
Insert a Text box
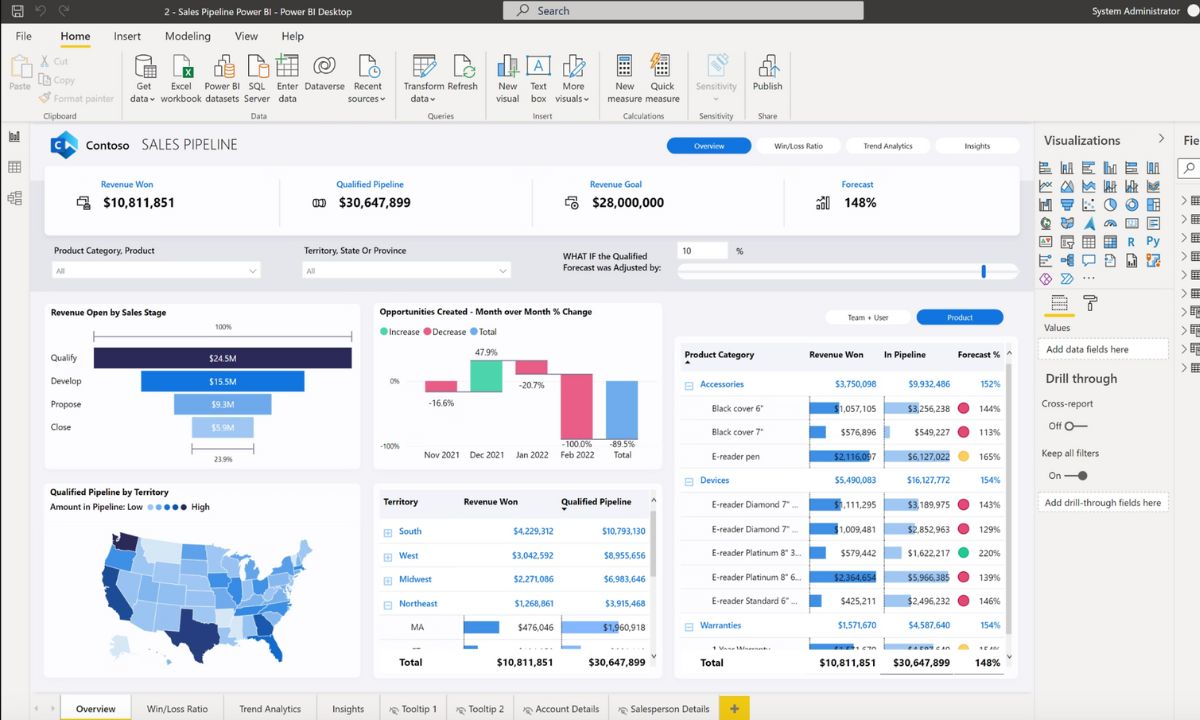[538, 67]
